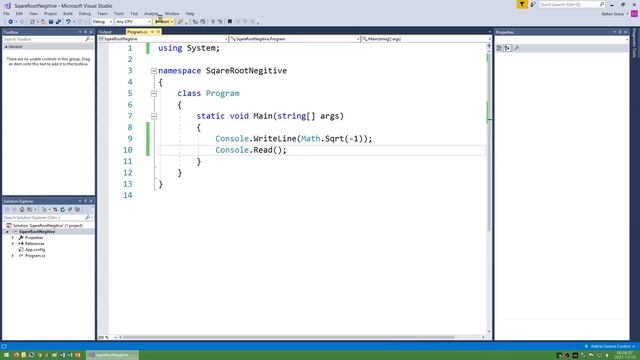Click the Property Pages wrench icon
This screenshot has width=640, height=360.
point(516,48)
